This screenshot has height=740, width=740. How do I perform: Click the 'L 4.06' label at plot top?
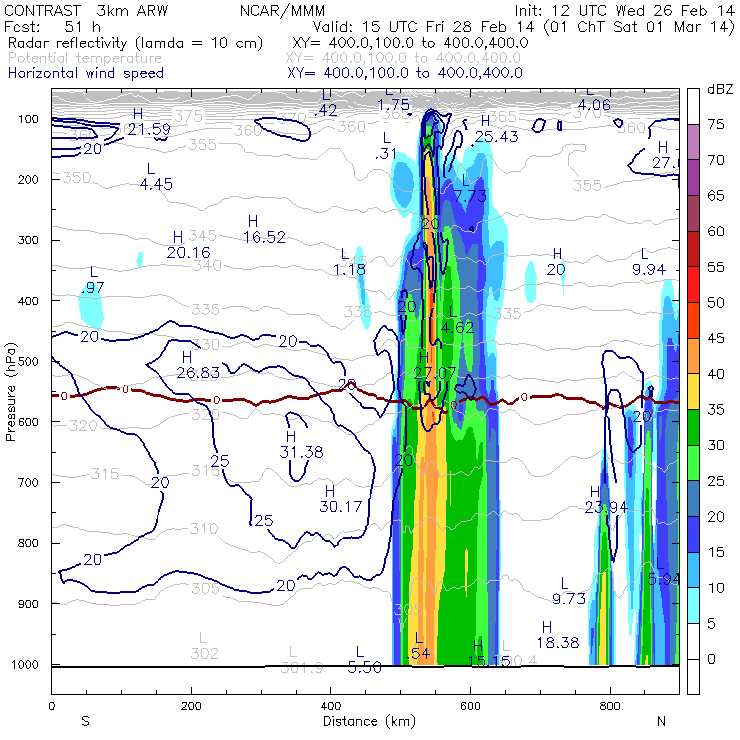click(594, 98)
